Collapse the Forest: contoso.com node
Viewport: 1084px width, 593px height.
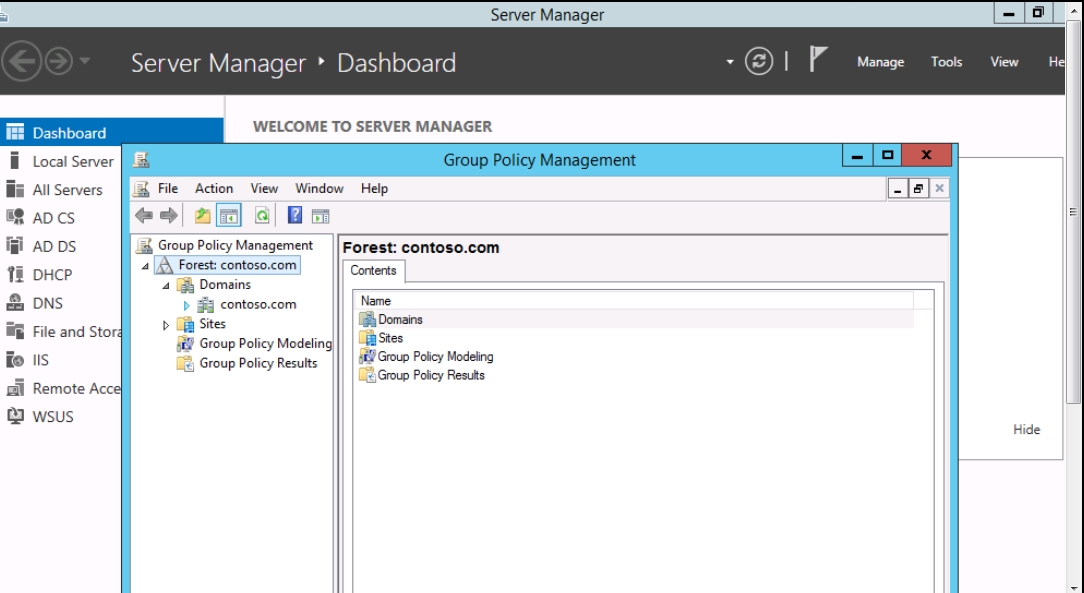(x=145, y=266)
